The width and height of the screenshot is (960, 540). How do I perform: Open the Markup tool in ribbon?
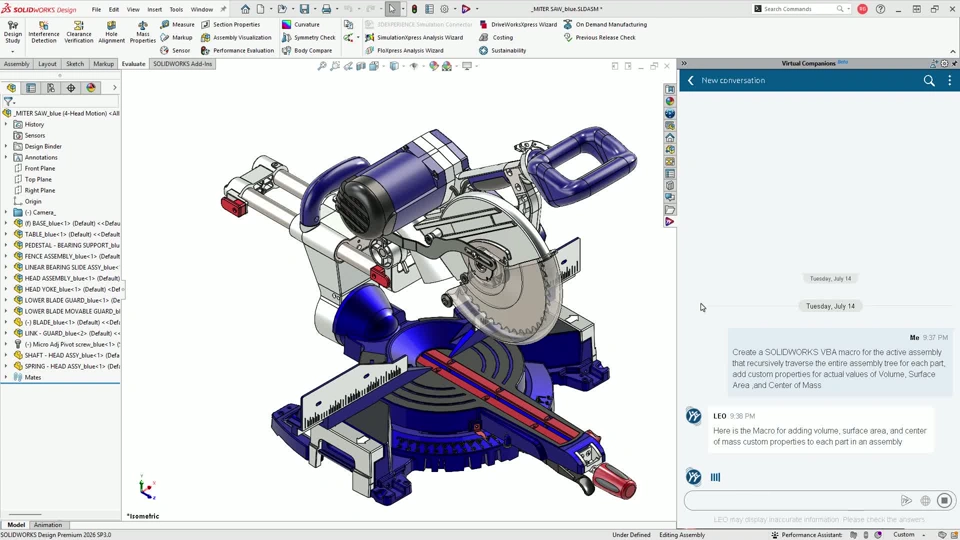click(176, 37)
